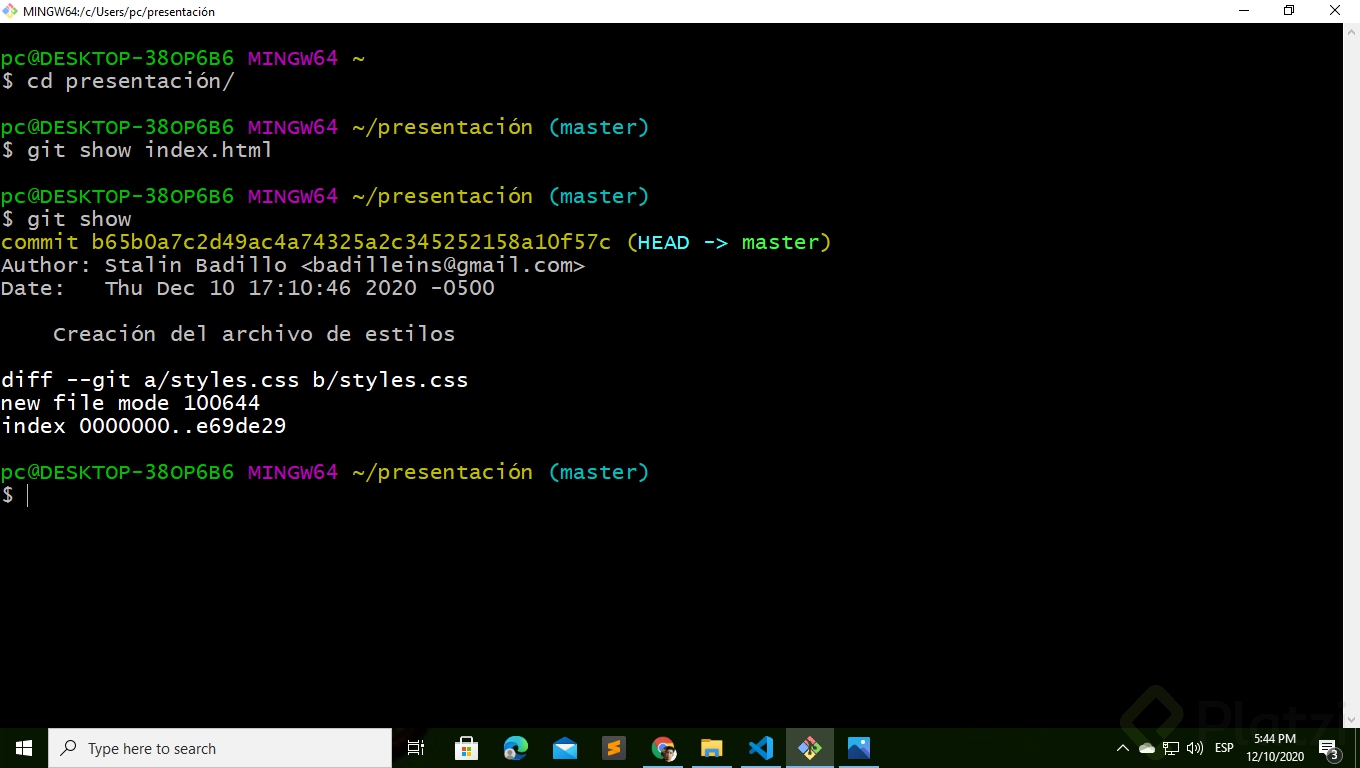Click the "diff --git a/styles.css b/styles.css" line
Screen dimensions: 1360x768
pyautogui.click(x=234, y=380)
